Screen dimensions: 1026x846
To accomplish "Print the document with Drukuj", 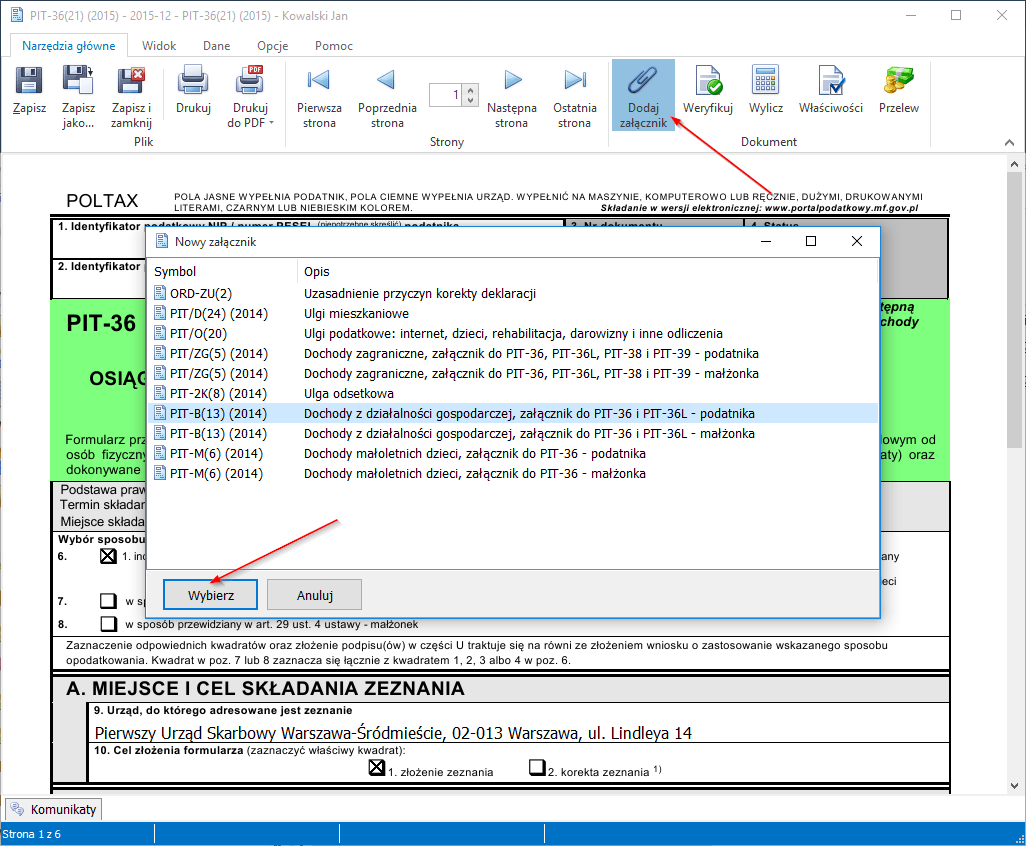I will click(x=193, y=91).
